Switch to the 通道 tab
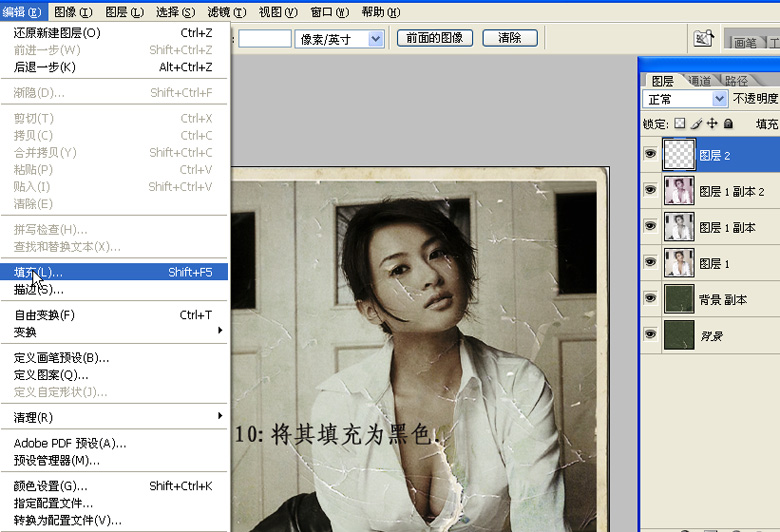 700,80
